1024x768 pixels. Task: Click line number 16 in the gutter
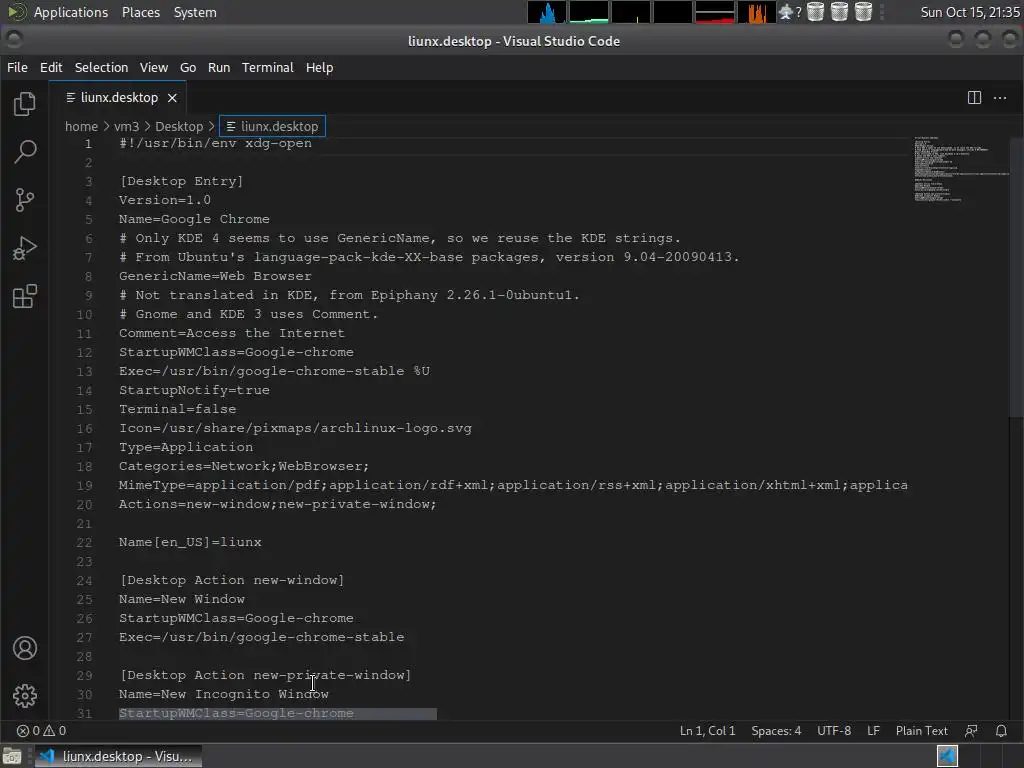click(x=85, y=428)
